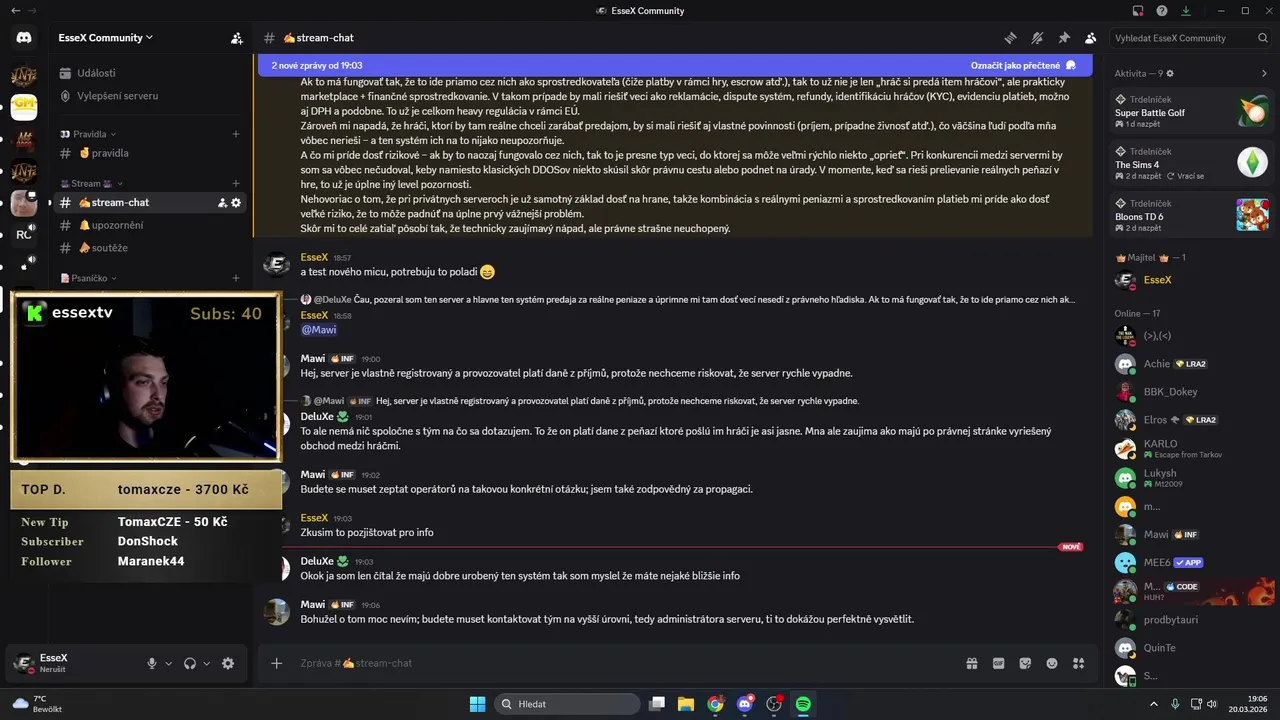Screen dimensions: 1280x720
Task: Open member BBK_Dokey profile
Action: pos(1193,392)
